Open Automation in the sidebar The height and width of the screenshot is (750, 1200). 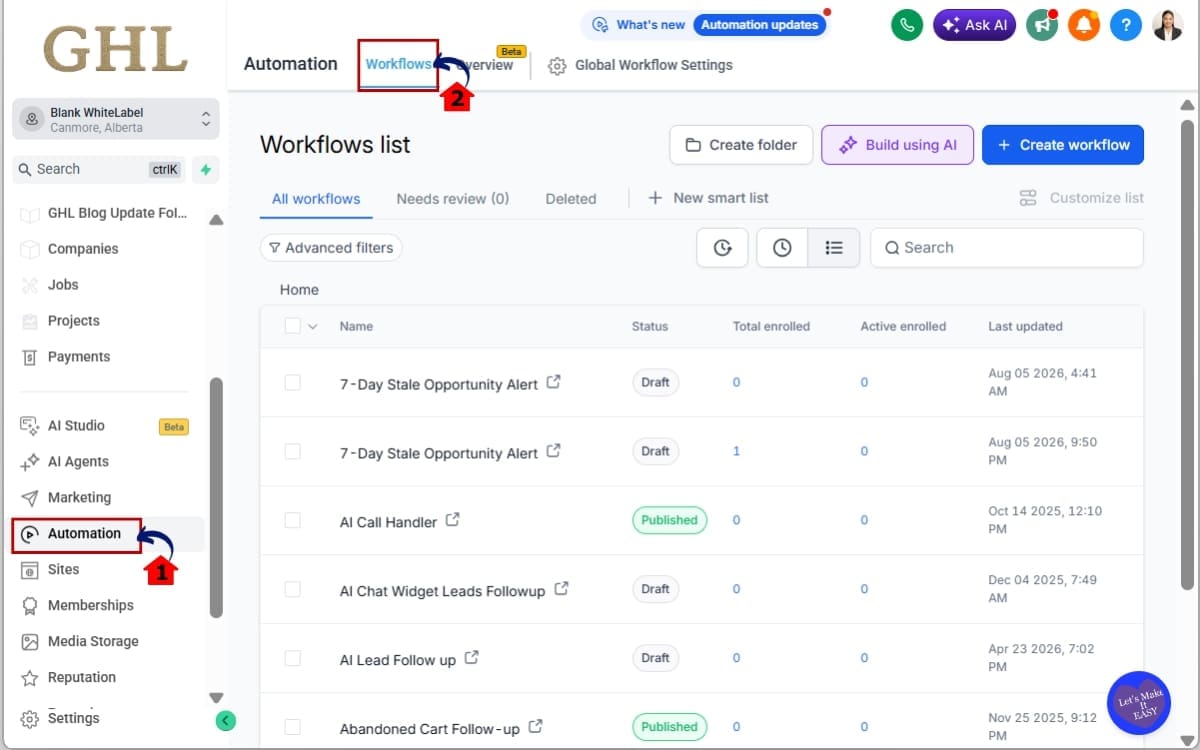pos(84,534)
